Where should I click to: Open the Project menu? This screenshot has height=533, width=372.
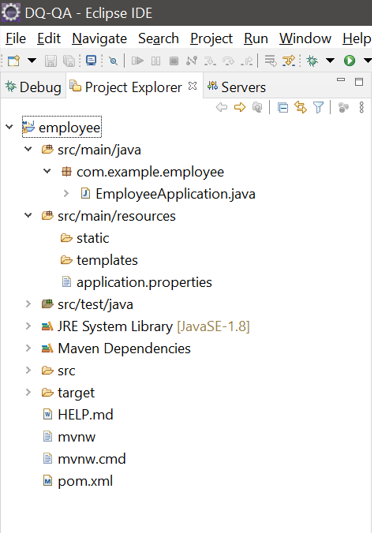[x=211, y=38]
